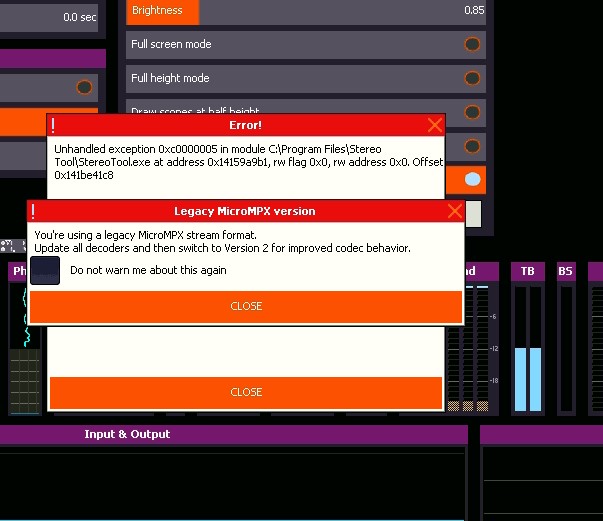Close the Legacy MicroMPX version dialog via X

click(455, 211)
